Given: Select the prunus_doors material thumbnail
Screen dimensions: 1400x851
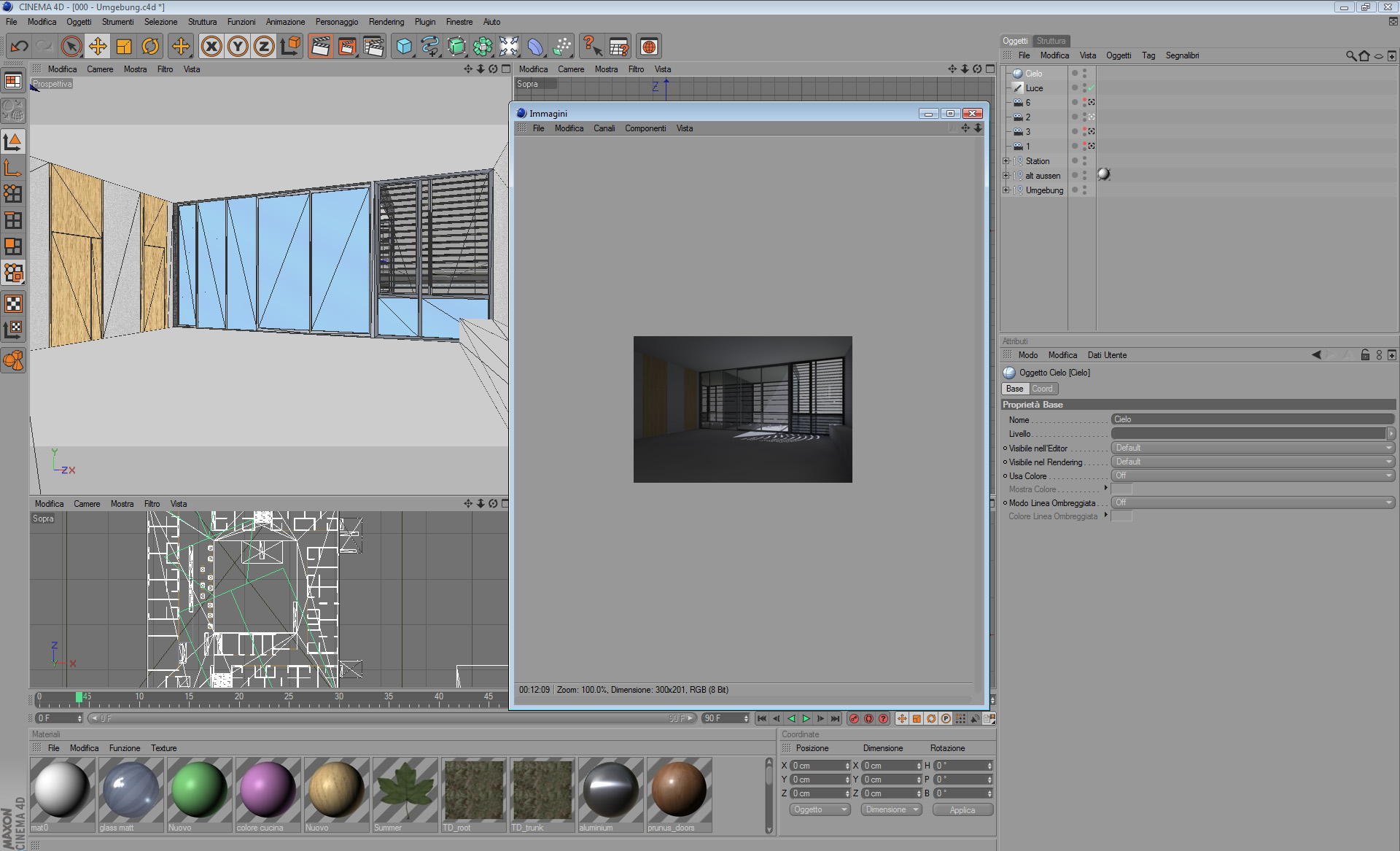Looking at the screenshot, I should (678, 790).
